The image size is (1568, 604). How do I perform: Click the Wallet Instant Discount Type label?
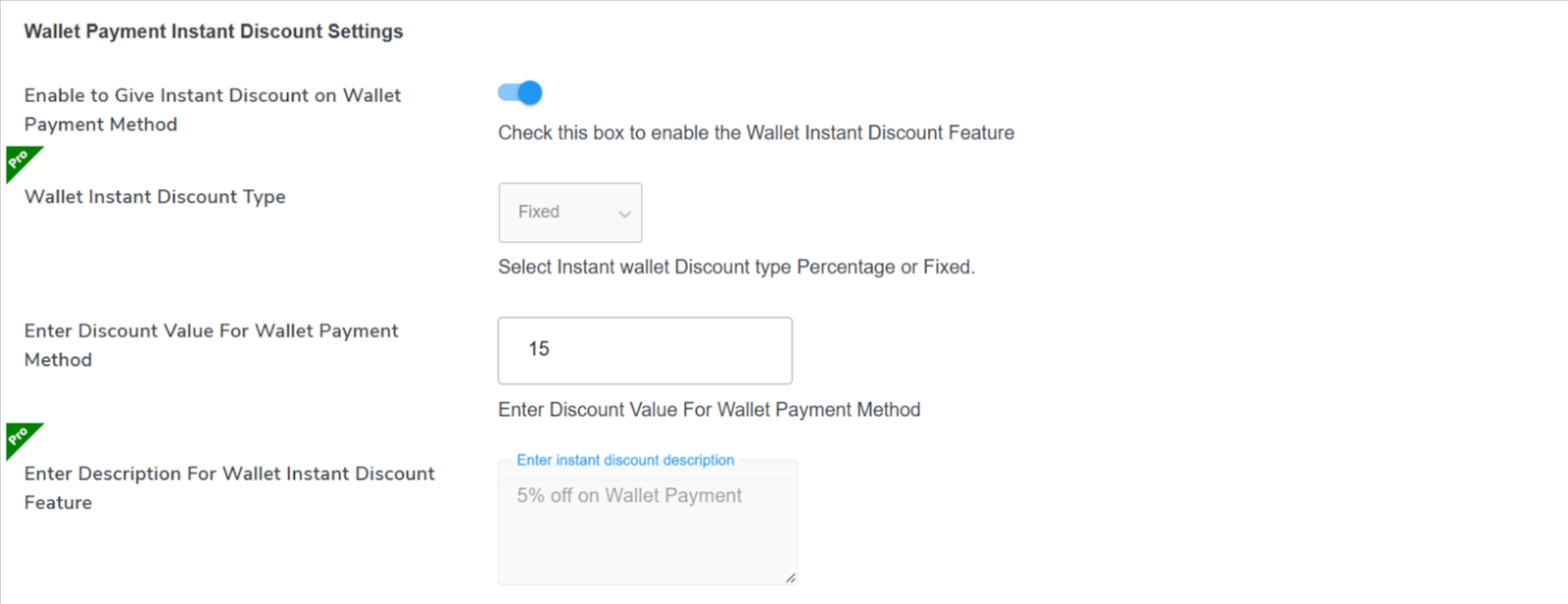tap(154, 196)
